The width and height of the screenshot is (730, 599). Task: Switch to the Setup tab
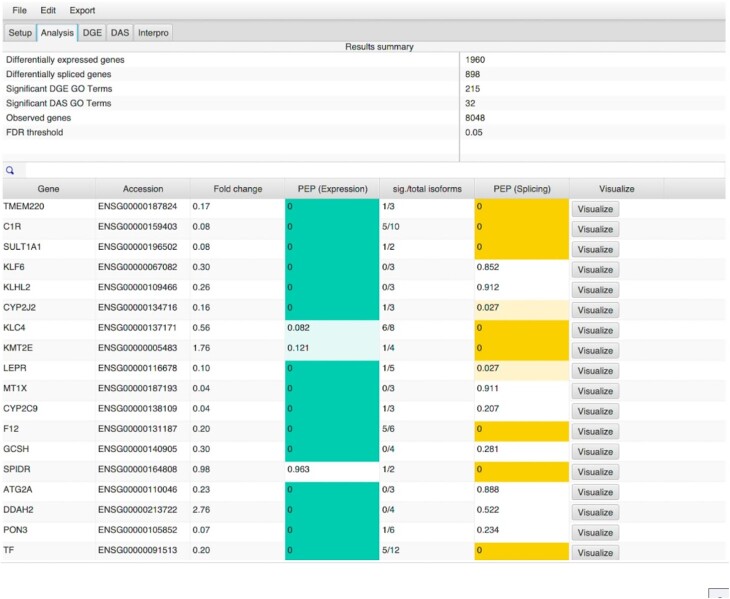coord(20,33)
